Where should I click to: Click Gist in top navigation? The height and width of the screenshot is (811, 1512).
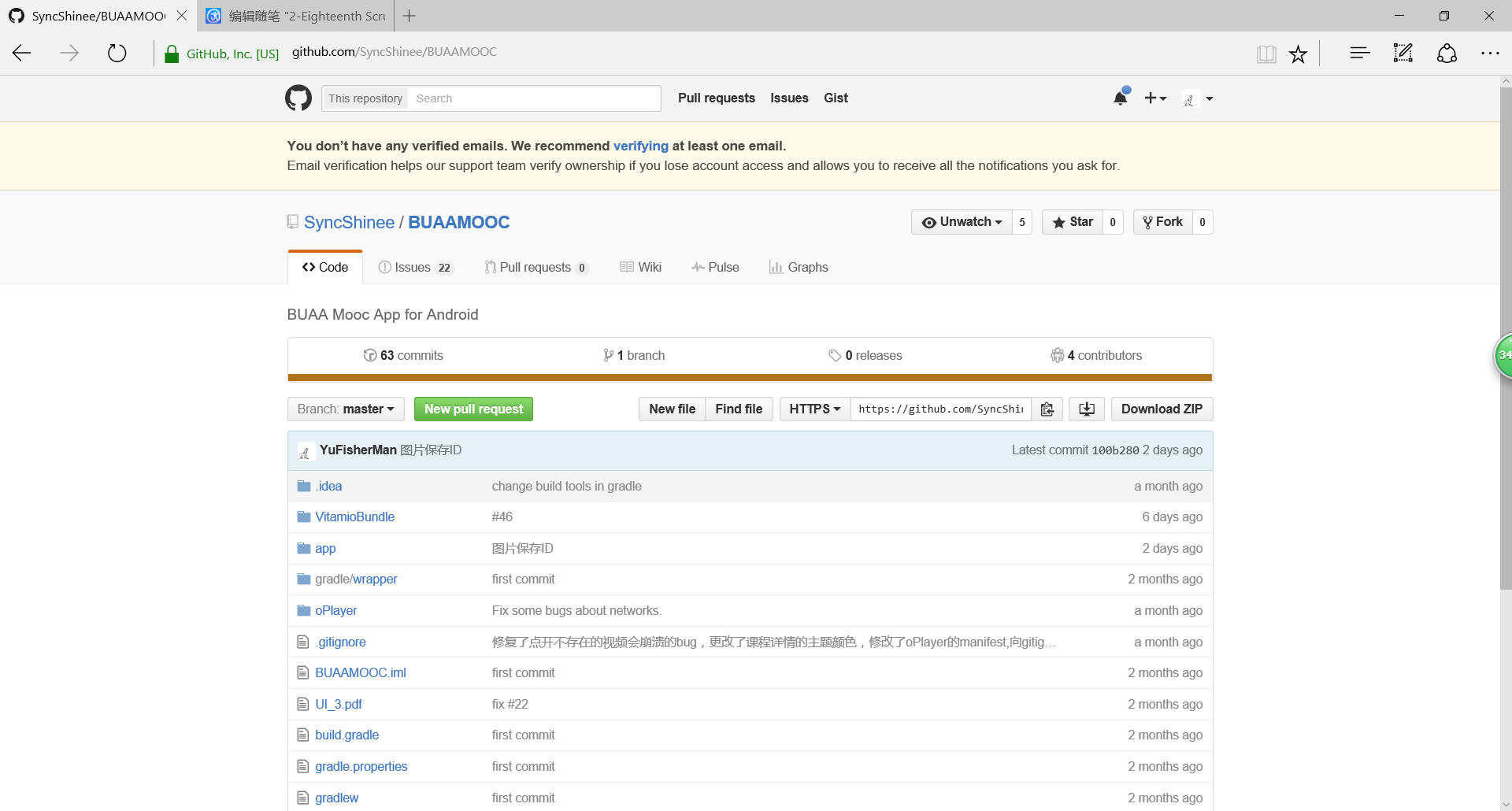point(836,98)
